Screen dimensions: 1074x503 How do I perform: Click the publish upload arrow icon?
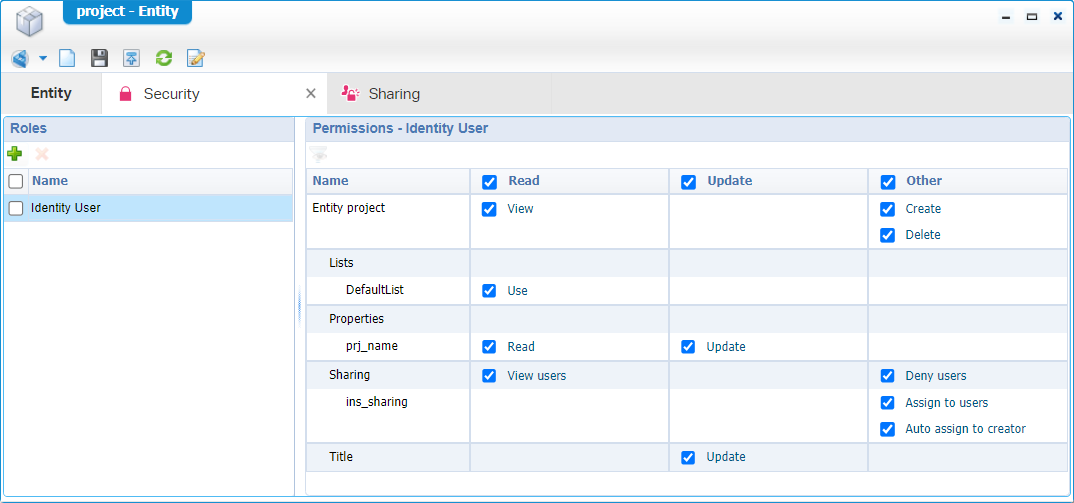point(131,59)
